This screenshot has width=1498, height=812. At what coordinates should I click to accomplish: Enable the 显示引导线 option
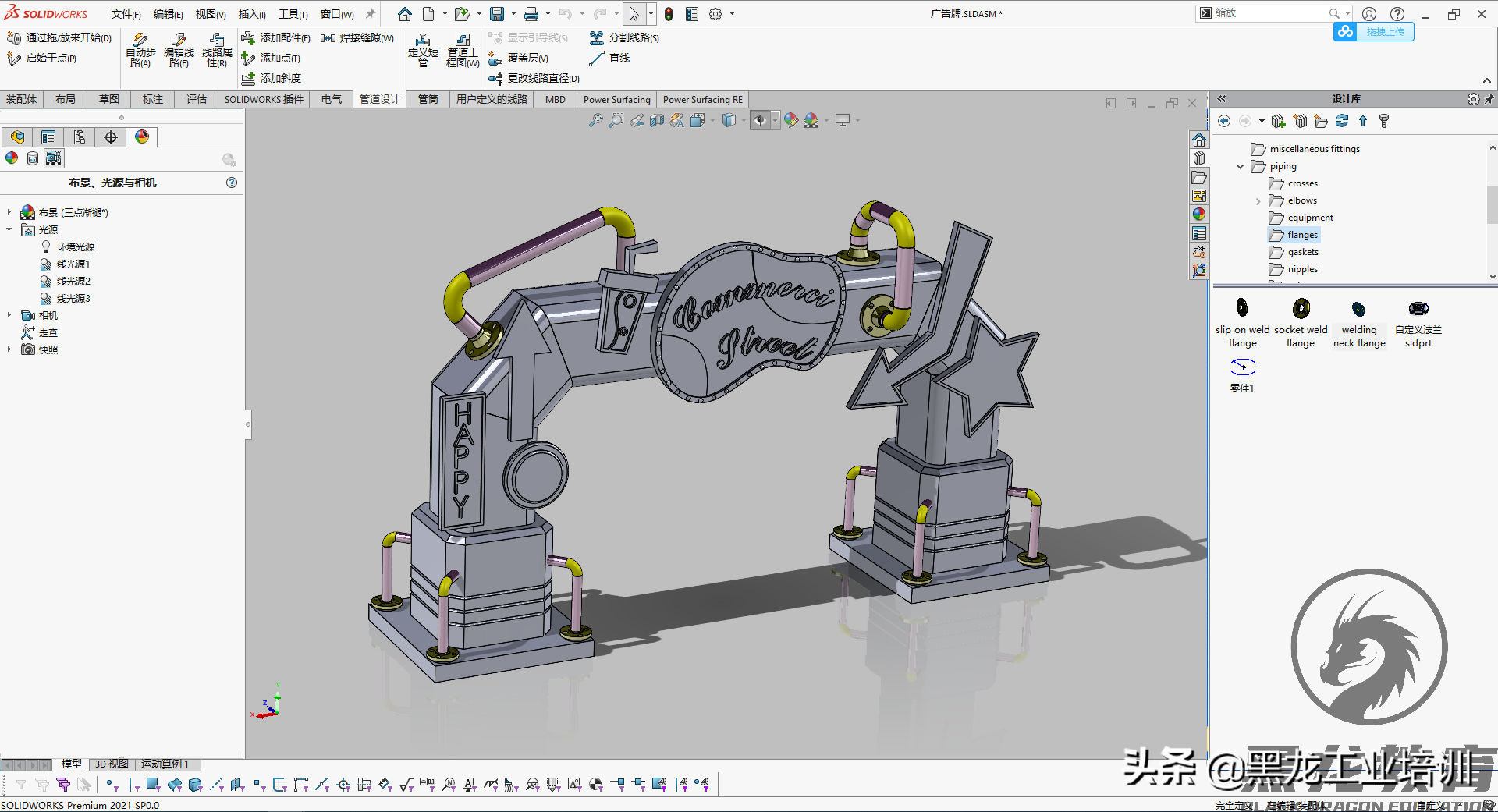click(531, 37)
